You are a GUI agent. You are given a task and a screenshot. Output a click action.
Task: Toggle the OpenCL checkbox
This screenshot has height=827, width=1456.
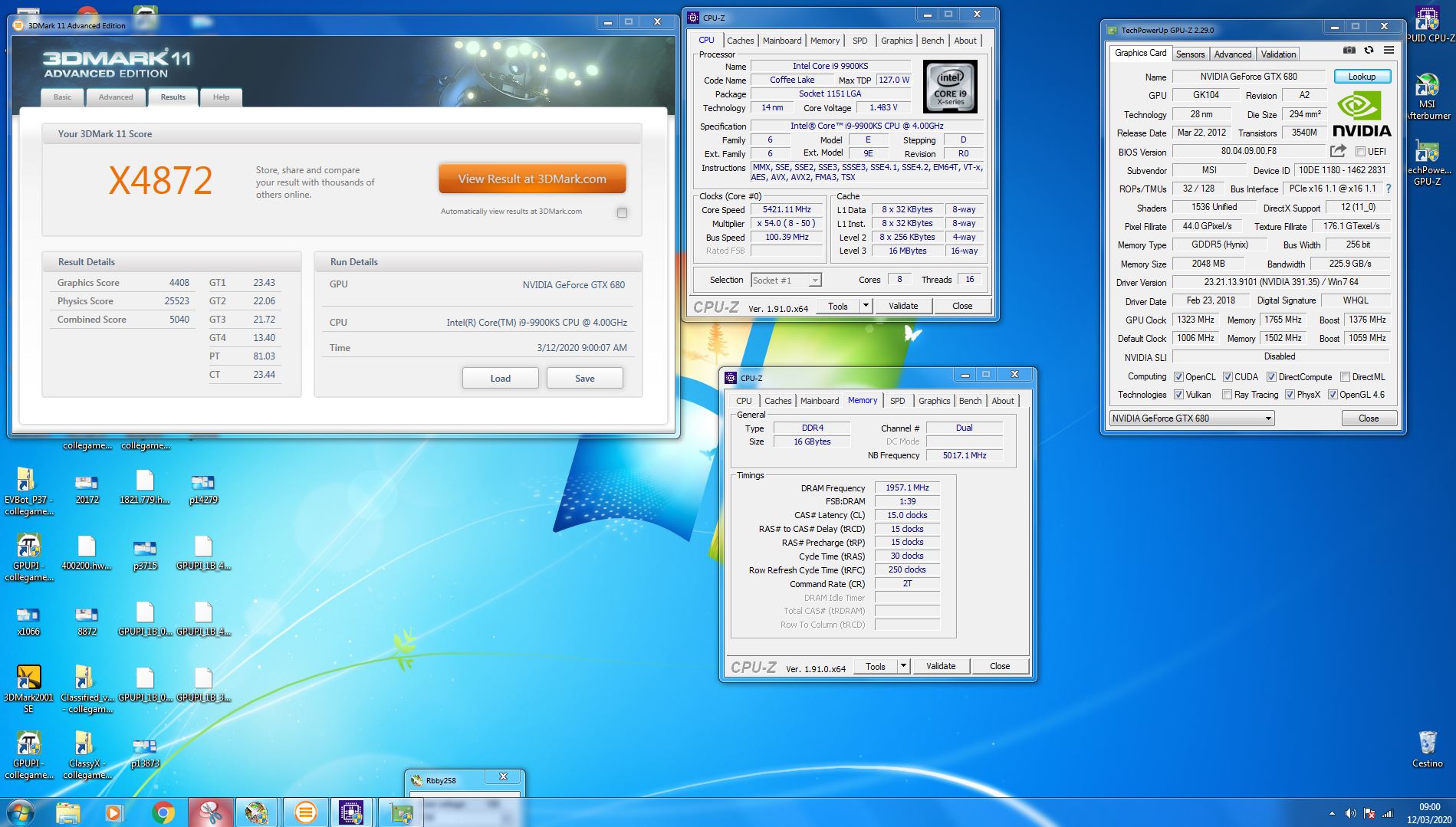(1179, 376)
